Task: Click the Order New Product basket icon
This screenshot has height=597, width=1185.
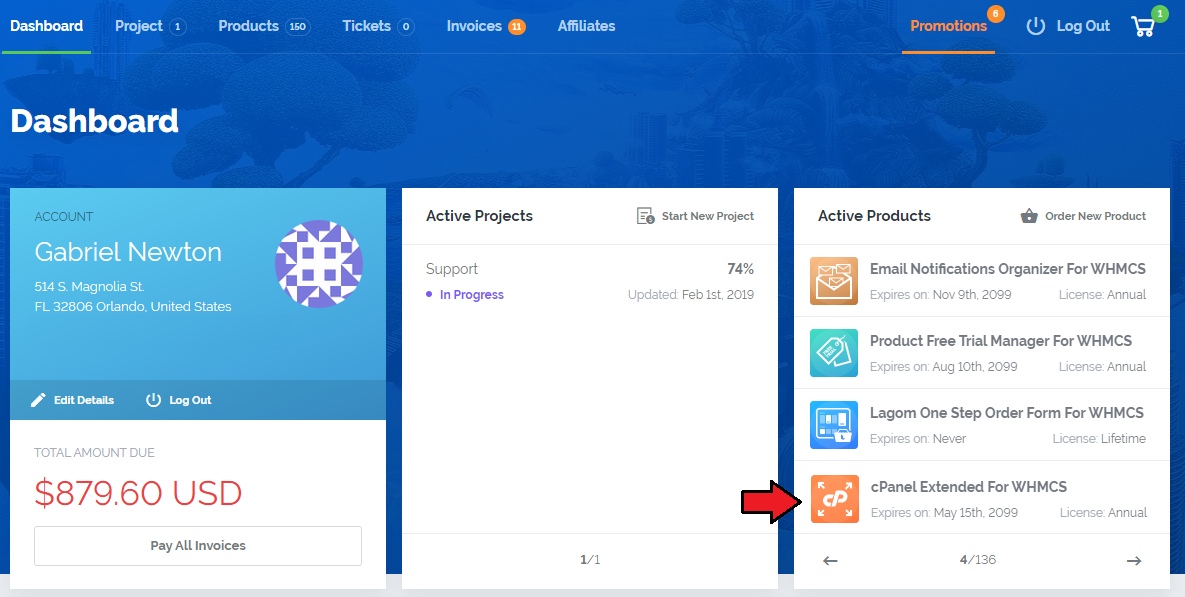Action: click(1029, 216)
